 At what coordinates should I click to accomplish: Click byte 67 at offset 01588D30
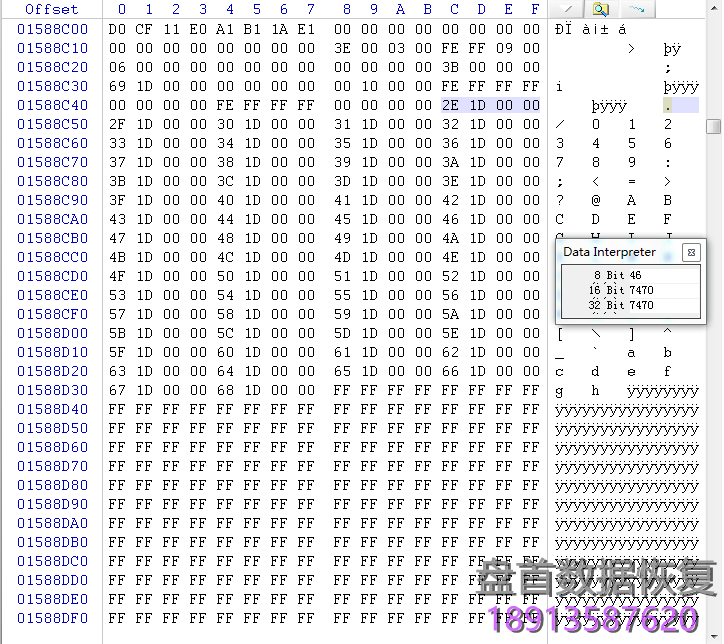click(117, 390)
